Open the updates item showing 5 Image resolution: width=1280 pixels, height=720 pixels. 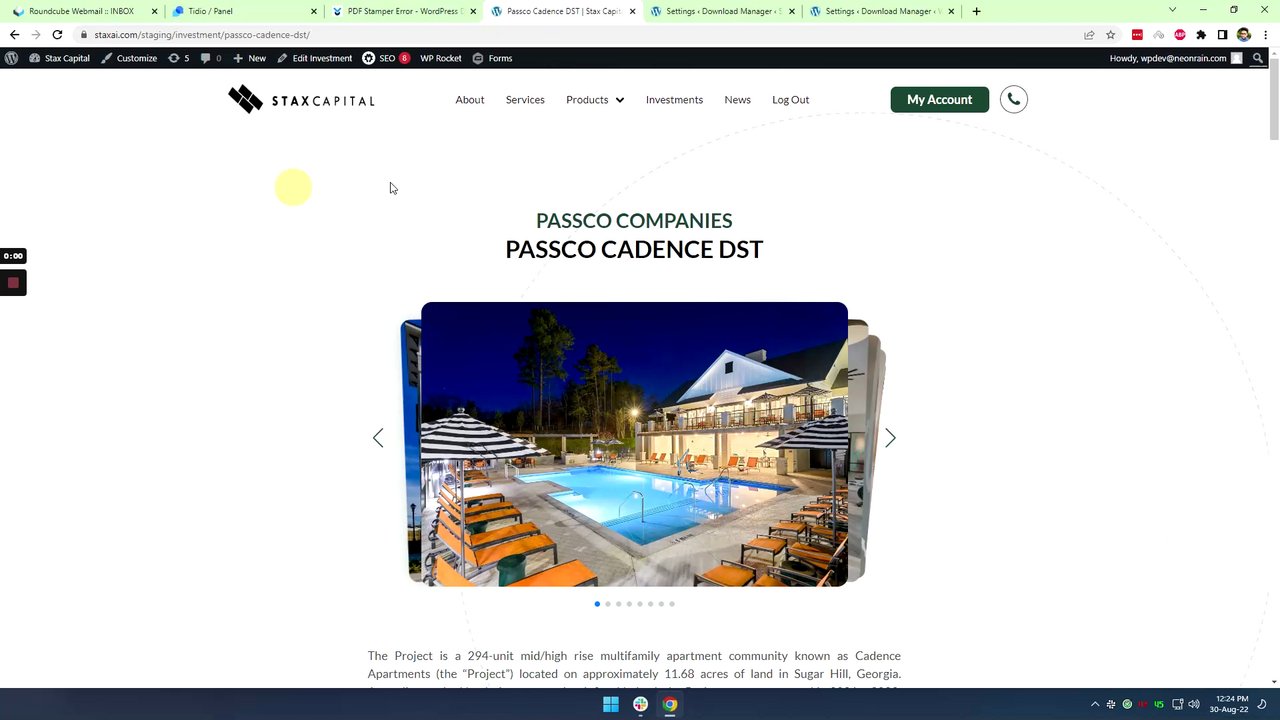(x=179, y=58)
